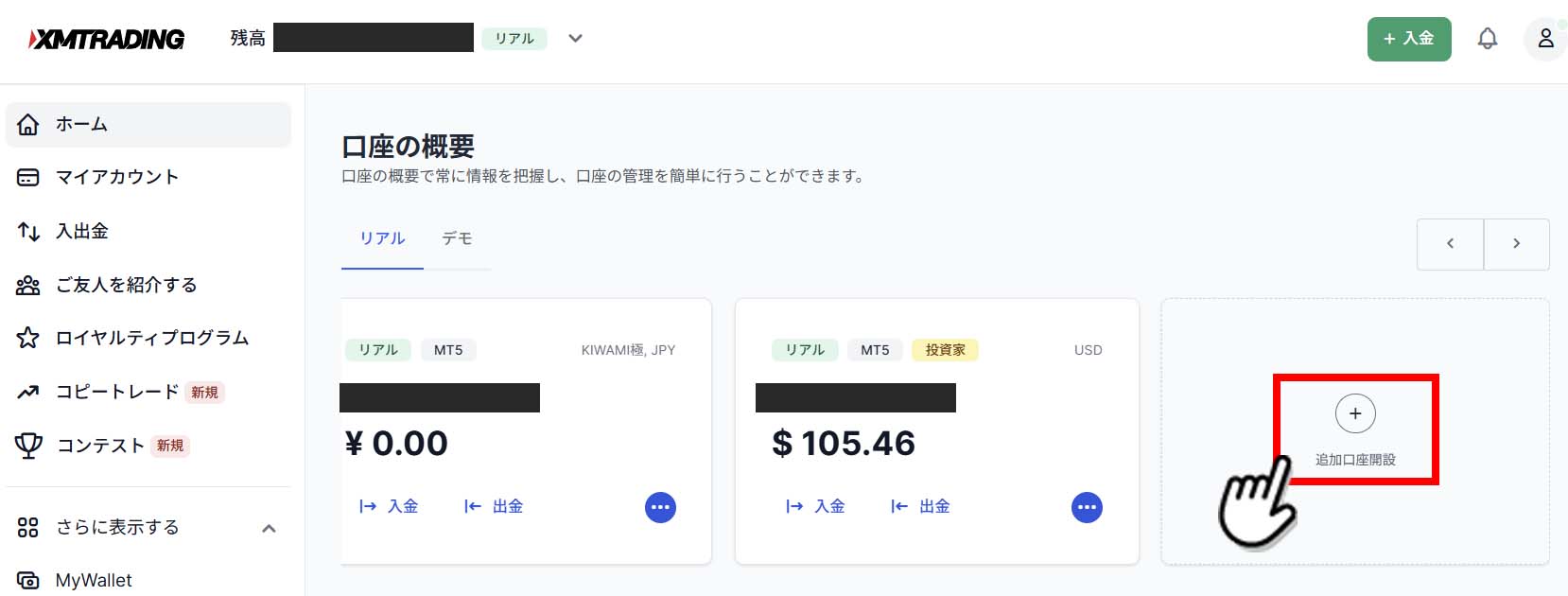This screenshot has height=596, width=1568.
Task: Expand the account balance dropdown chevron
Action: pos(575,39)
